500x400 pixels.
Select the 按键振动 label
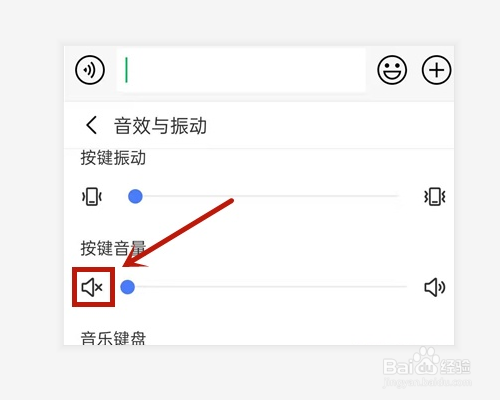pos(113,158)
